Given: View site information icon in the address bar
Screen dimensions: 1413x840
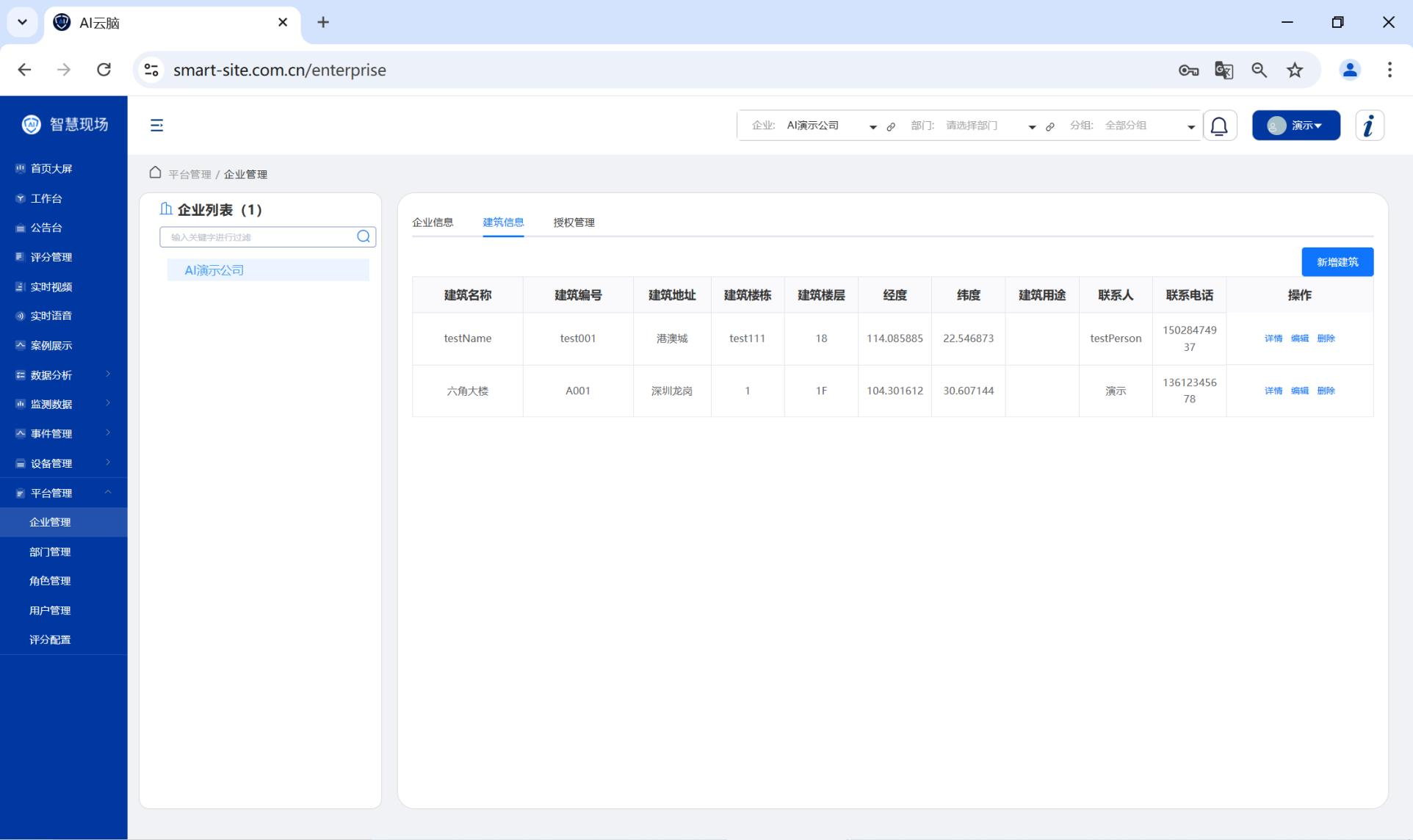Looking at the screenshot, I should click(x=151, y=70).
